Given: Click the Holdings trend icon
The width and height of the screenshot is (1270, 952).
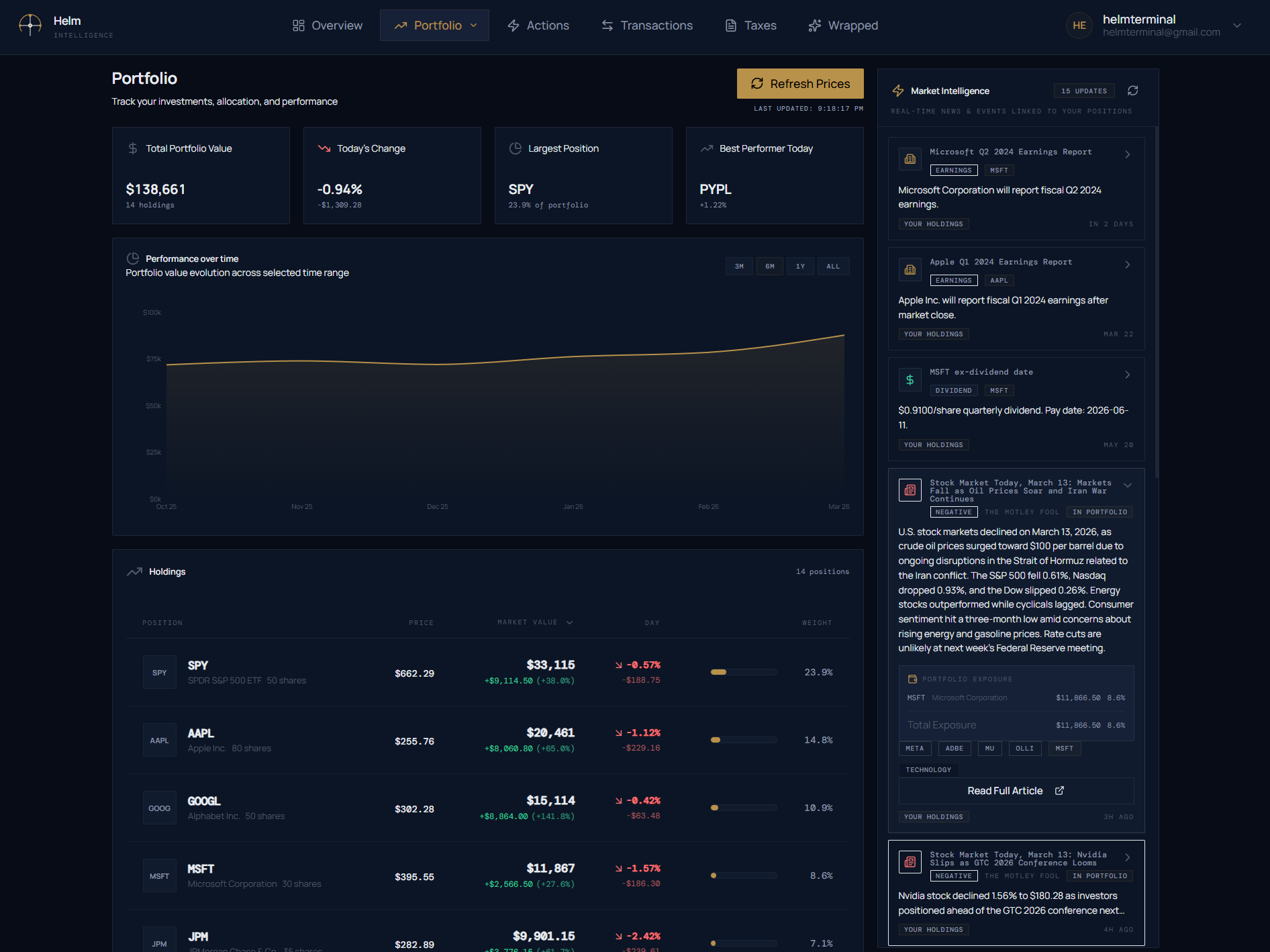Looking at the screenshot, I should click(134, 571).
